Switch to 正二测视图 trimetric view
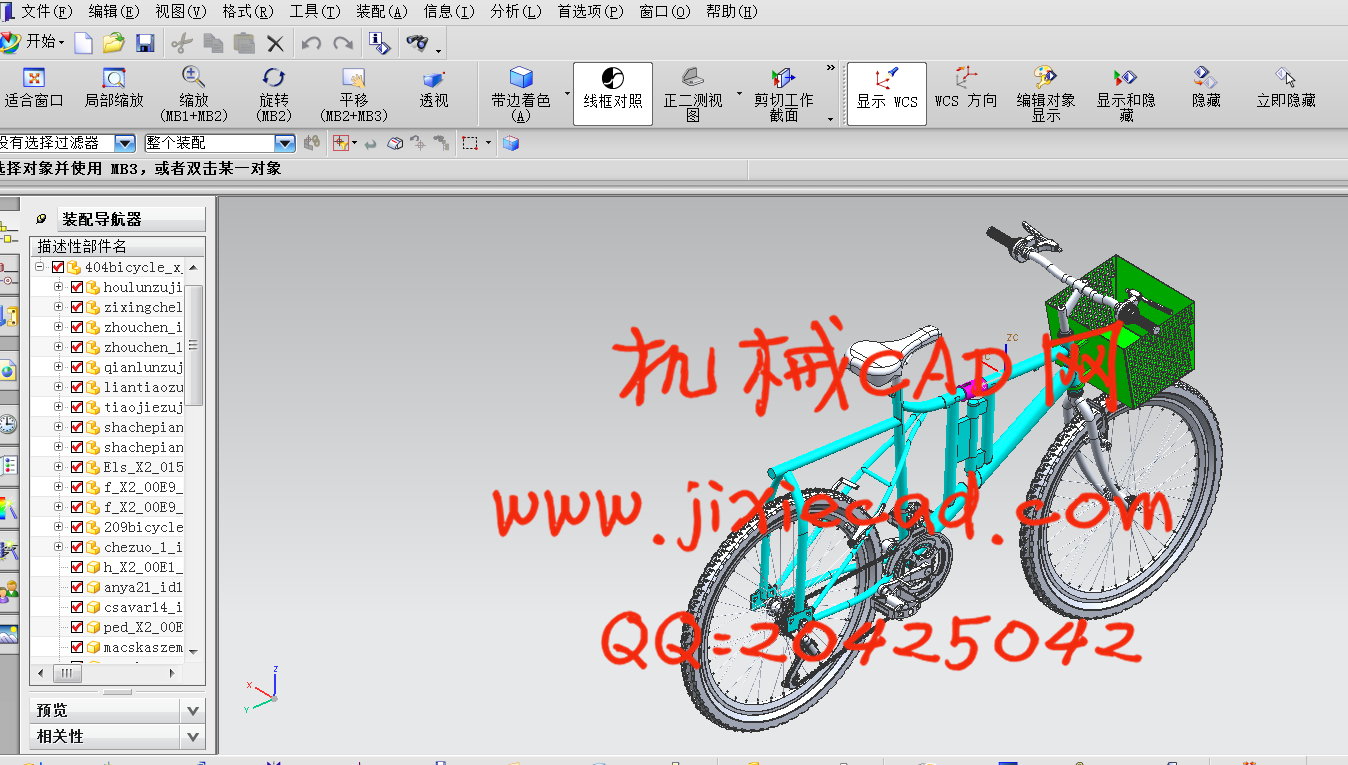 693,94
